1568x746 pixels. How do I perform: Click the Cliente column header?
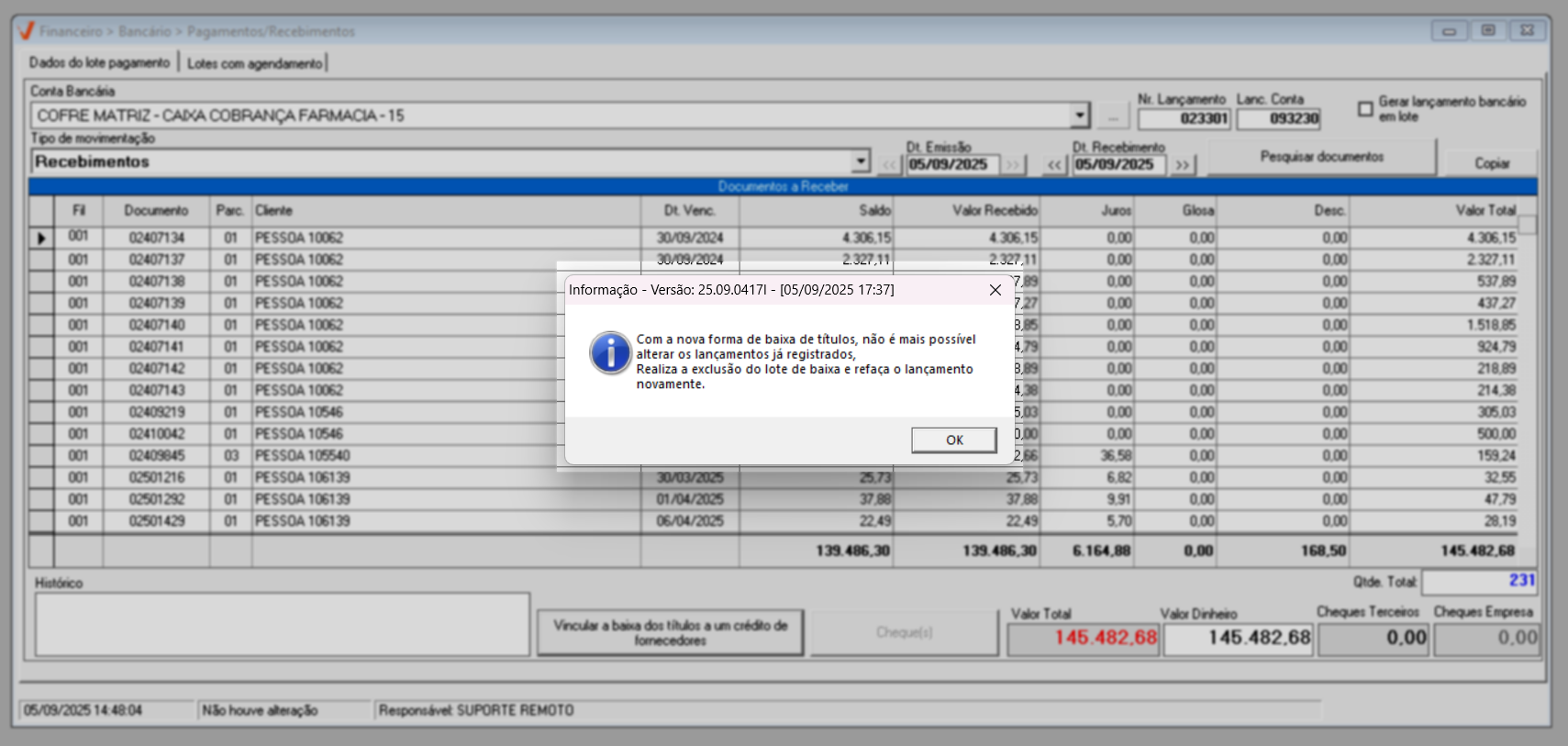(446, 211)
